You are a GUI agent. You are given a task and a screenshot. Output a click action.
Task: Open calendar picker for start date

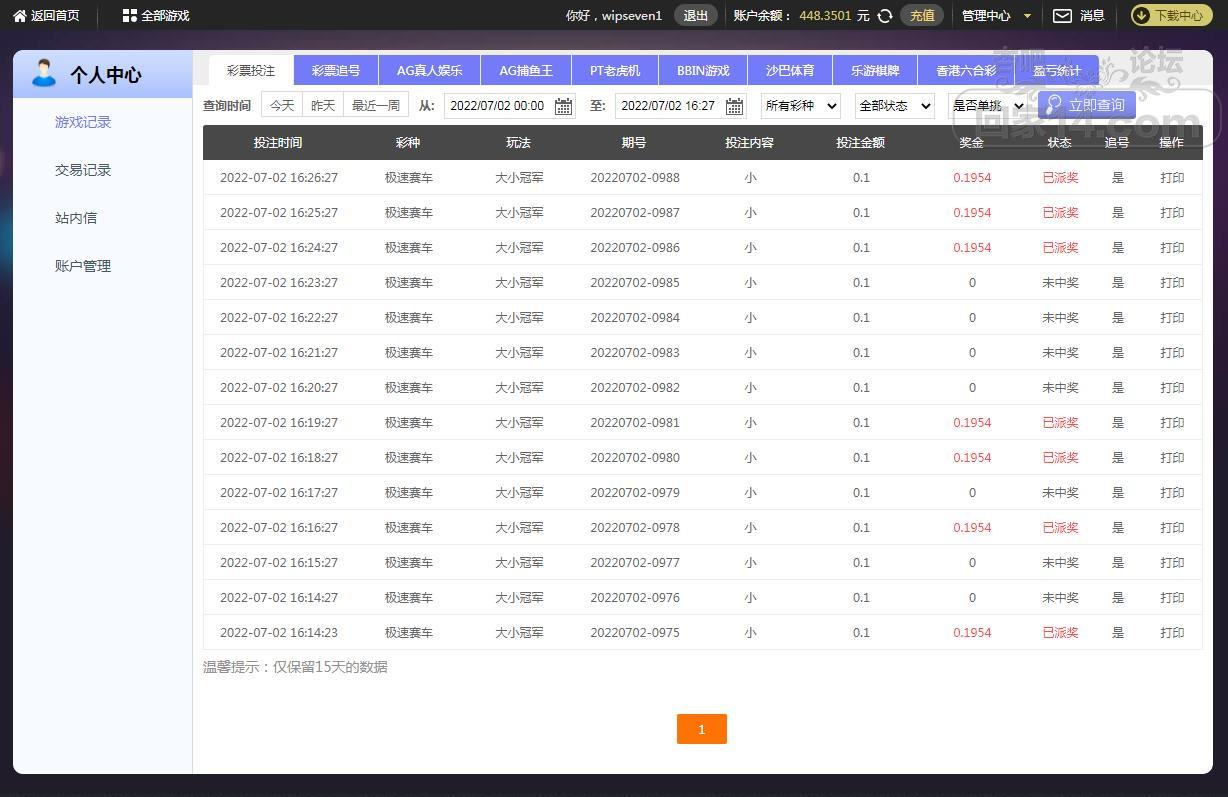pos(563,106)
